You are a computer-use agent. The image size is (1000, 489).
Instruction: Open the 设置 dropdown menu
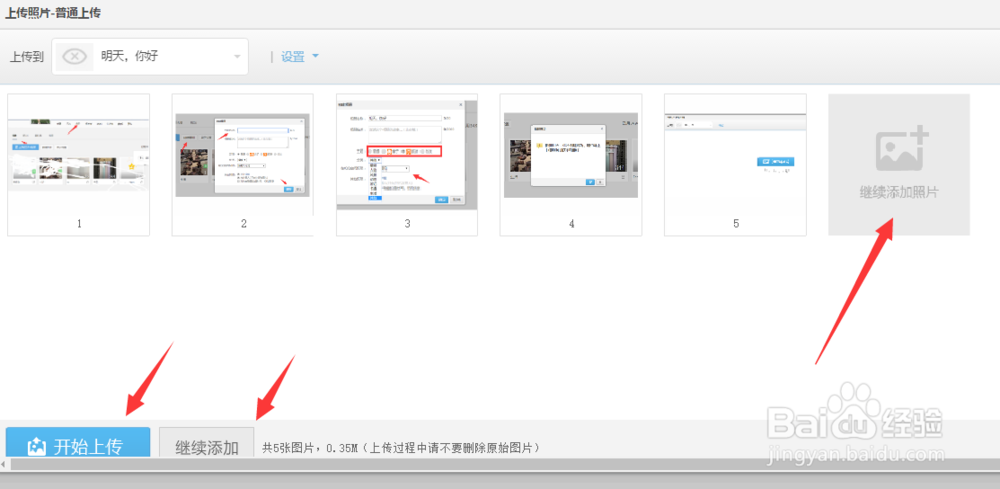[300, 57]
